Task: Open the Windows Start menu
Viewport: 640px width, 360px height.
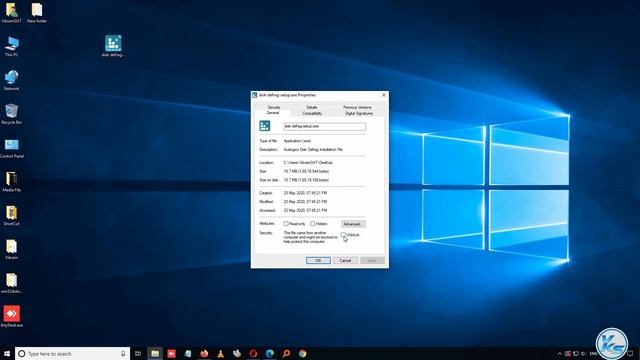Action: 7,353
